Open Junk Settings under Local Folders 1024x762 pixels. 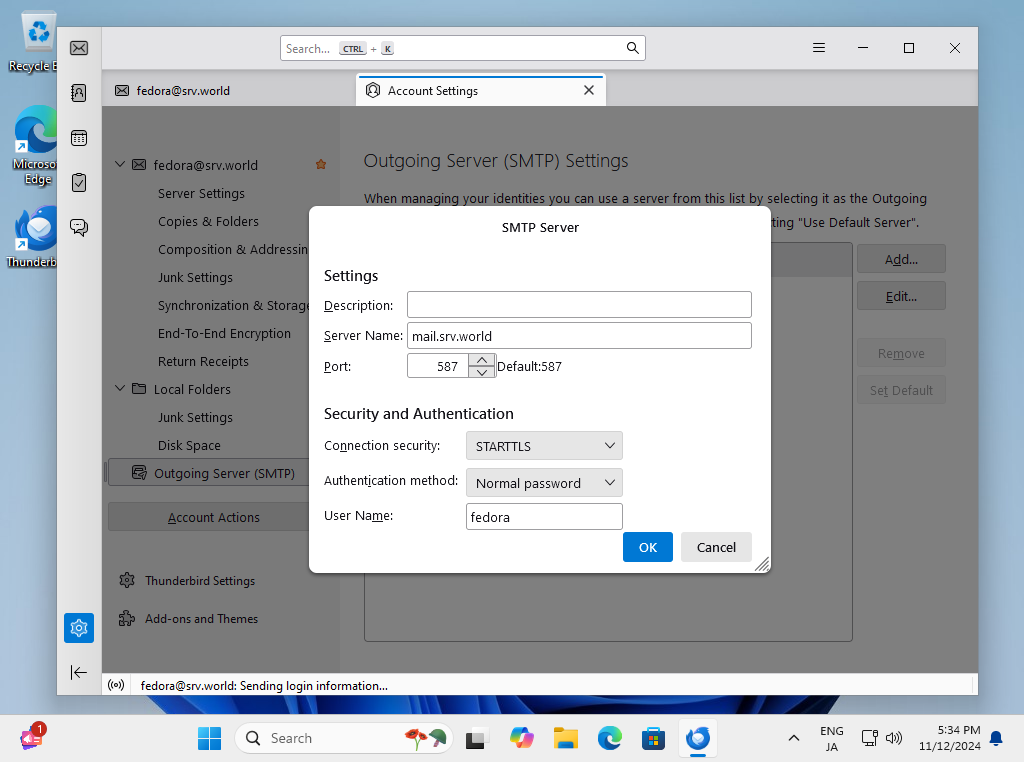(195, 417)
